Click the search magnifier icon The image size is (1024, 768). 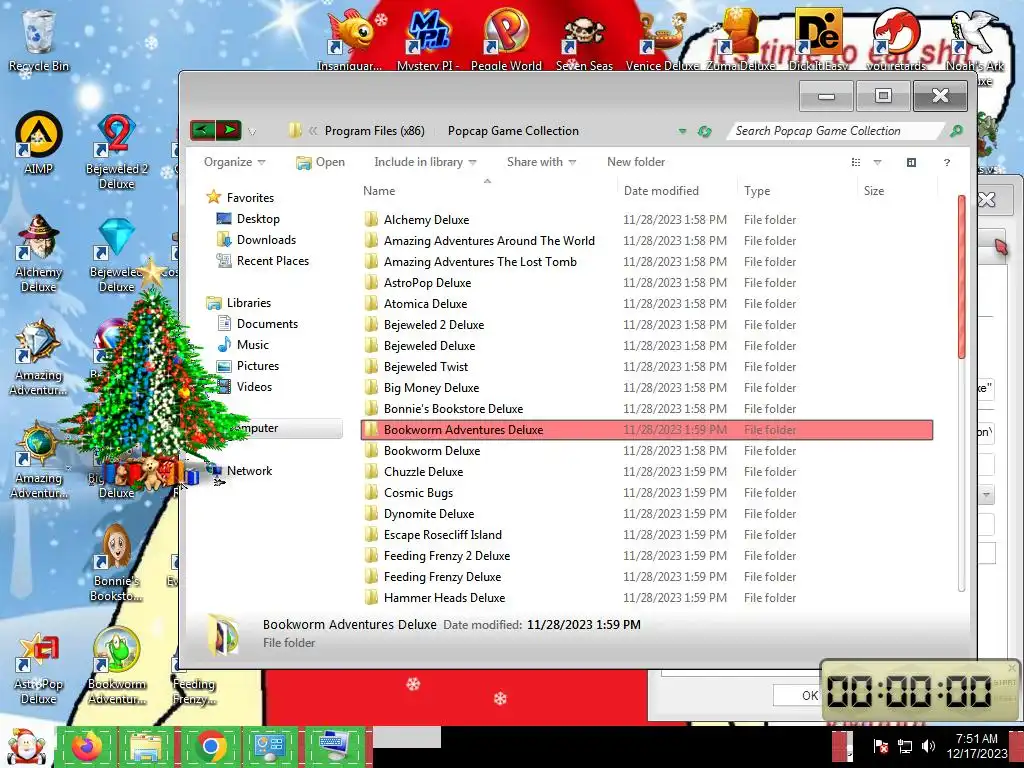[x=955, y=131]
